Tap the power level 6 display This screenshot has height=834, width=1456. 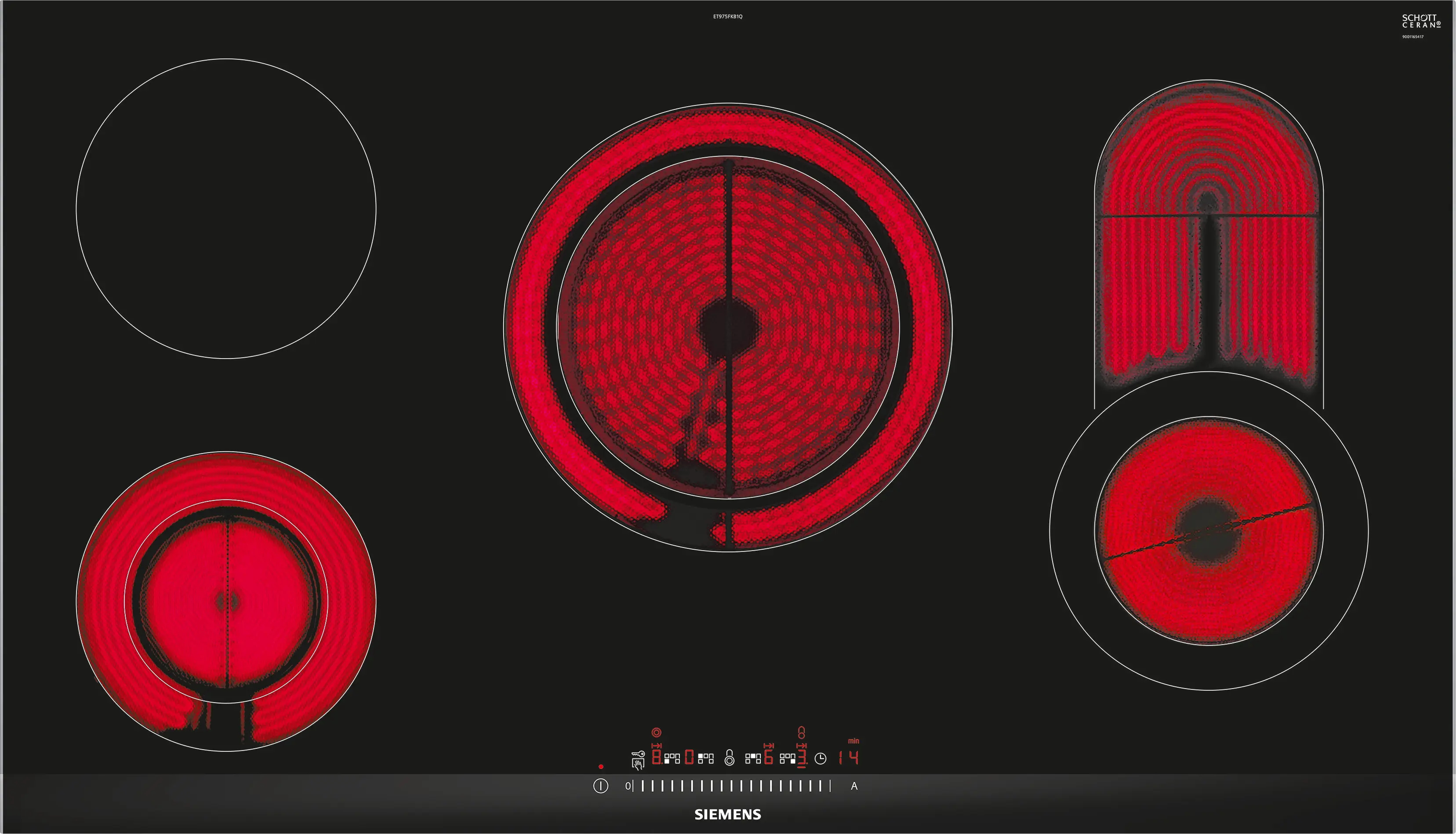(769, 757)
